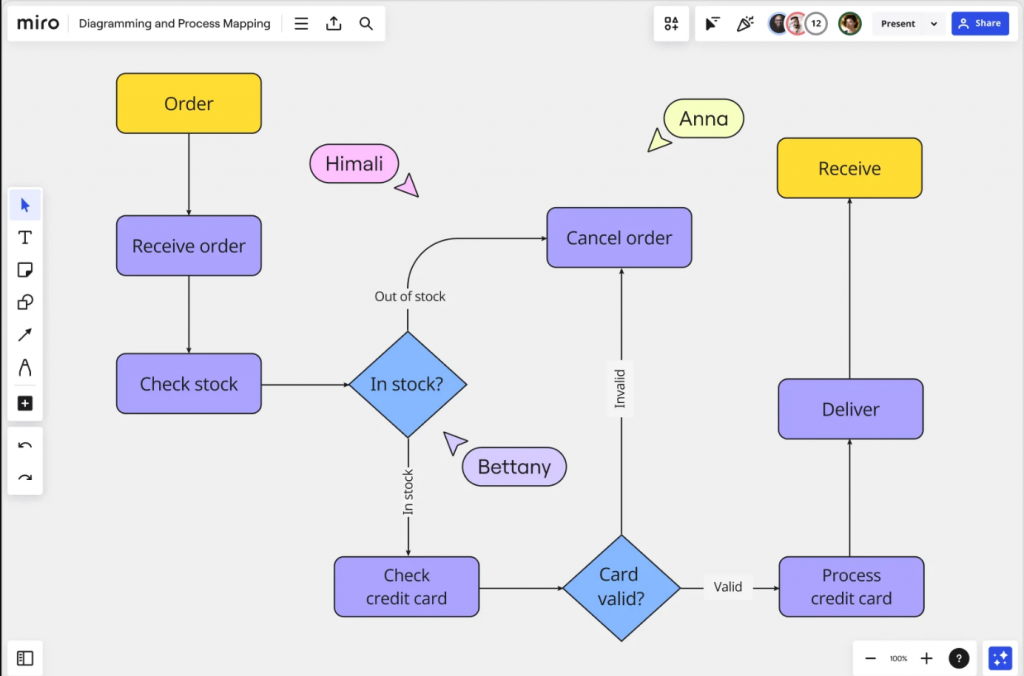
Task: Open the export options via upload icon
Action: click(333, 22)
